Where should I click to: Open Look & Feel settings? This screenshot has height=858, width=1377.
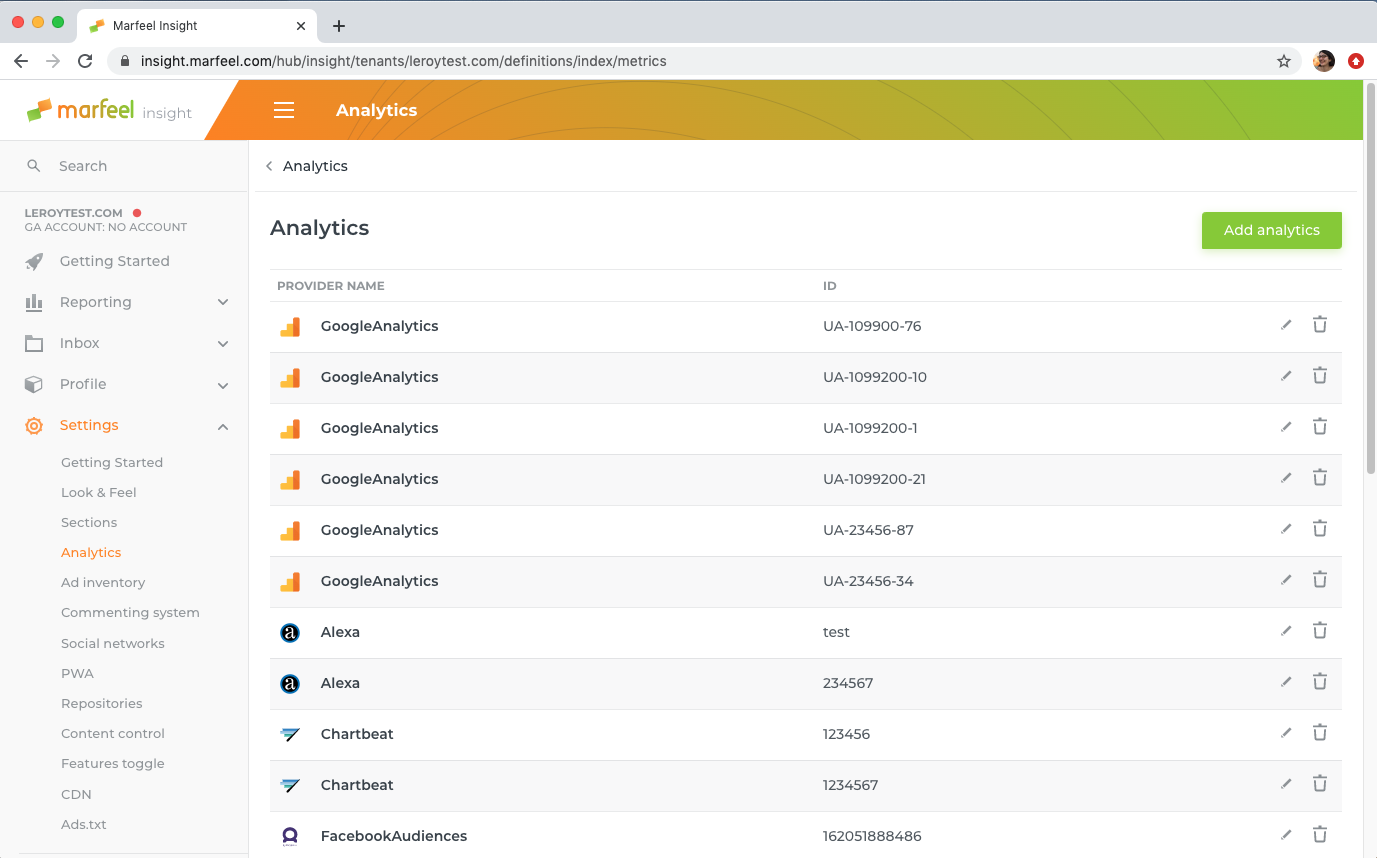tap(99, 492)
